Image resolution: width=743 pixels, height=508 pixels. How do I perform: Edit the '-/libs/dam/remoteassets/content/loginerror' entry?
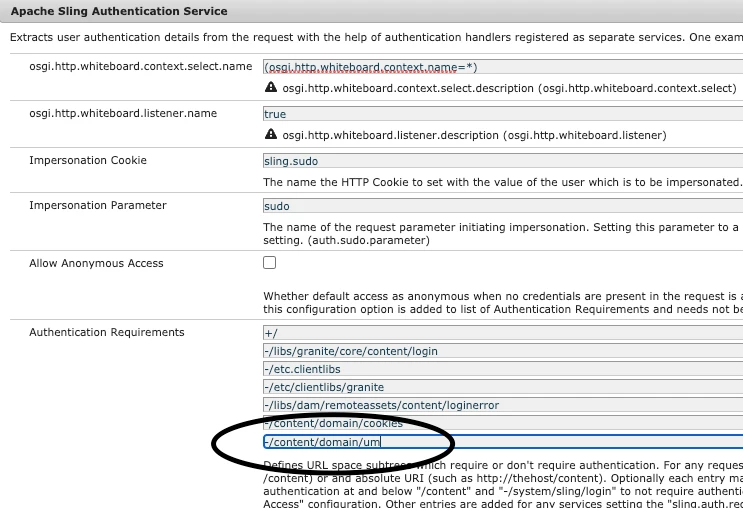[503, 405]
